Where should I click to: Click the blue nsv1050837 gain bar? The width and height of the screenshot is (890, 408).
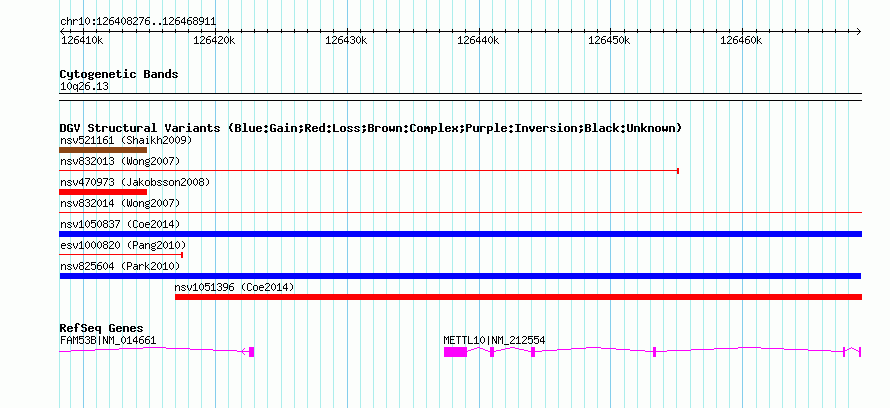point(460,234)
